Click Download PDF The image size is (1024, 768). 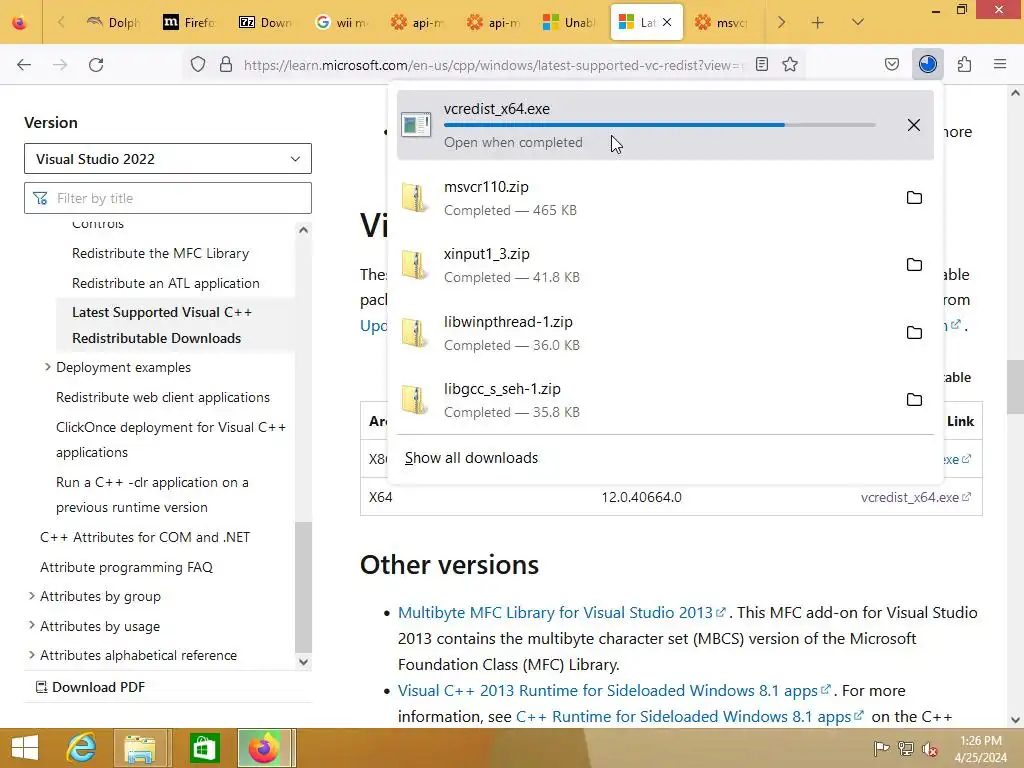[x=91, y=687]
